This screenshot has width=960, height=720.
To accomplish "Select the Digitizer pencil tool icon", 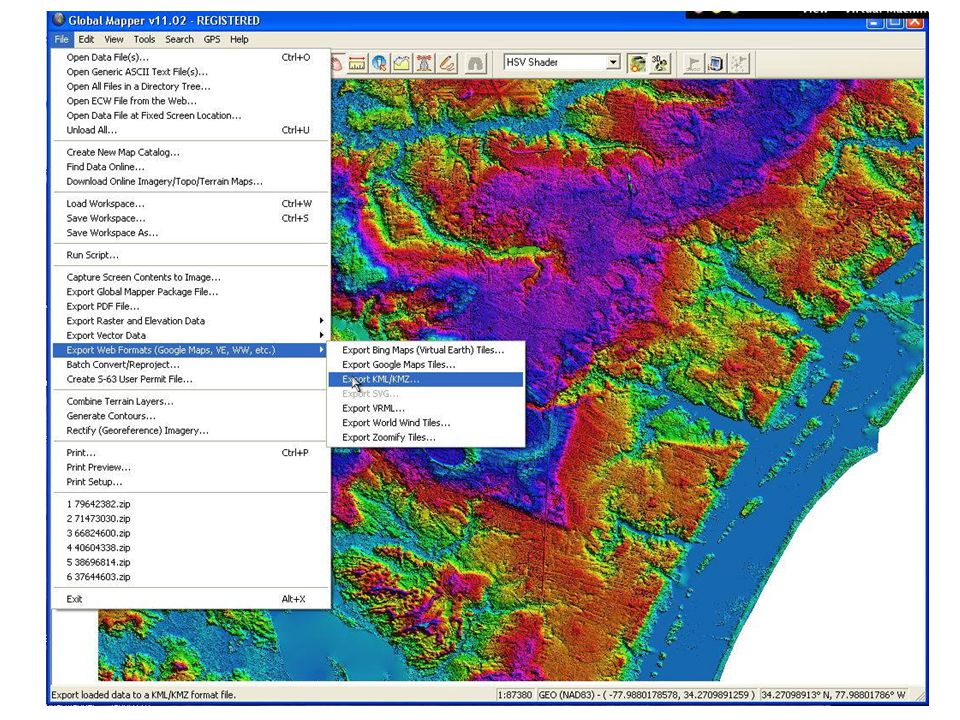I will [x=448, y=62].
